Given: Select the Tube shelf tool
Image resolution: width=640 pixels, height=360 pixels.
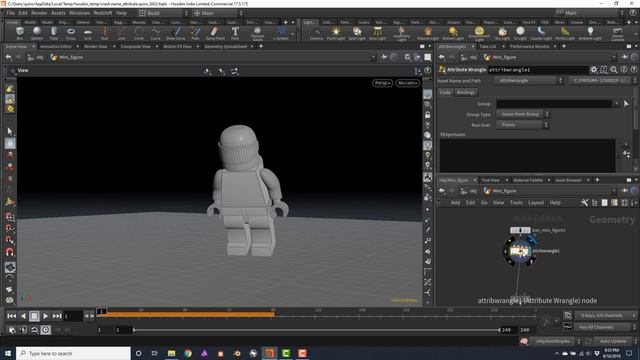Looking at the screenshot, I should pos(54,33).
